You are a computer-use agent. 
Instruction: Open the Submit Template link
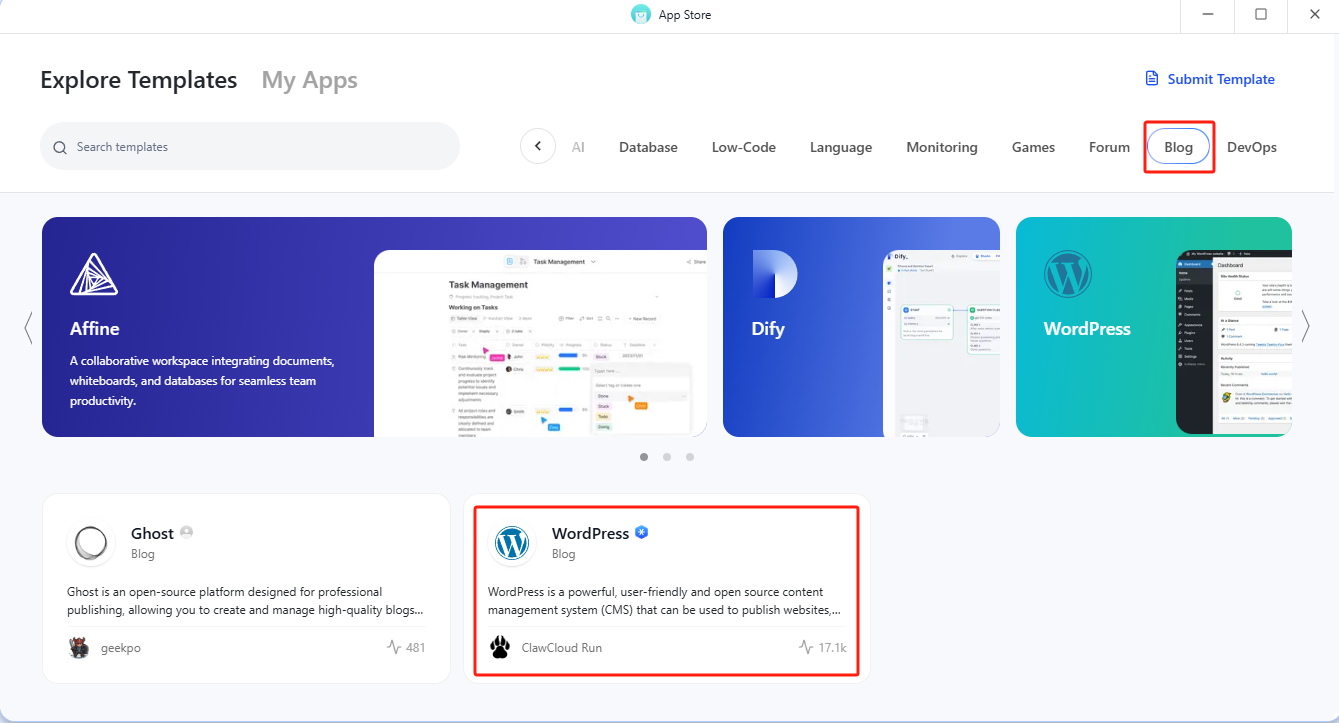1209,79
